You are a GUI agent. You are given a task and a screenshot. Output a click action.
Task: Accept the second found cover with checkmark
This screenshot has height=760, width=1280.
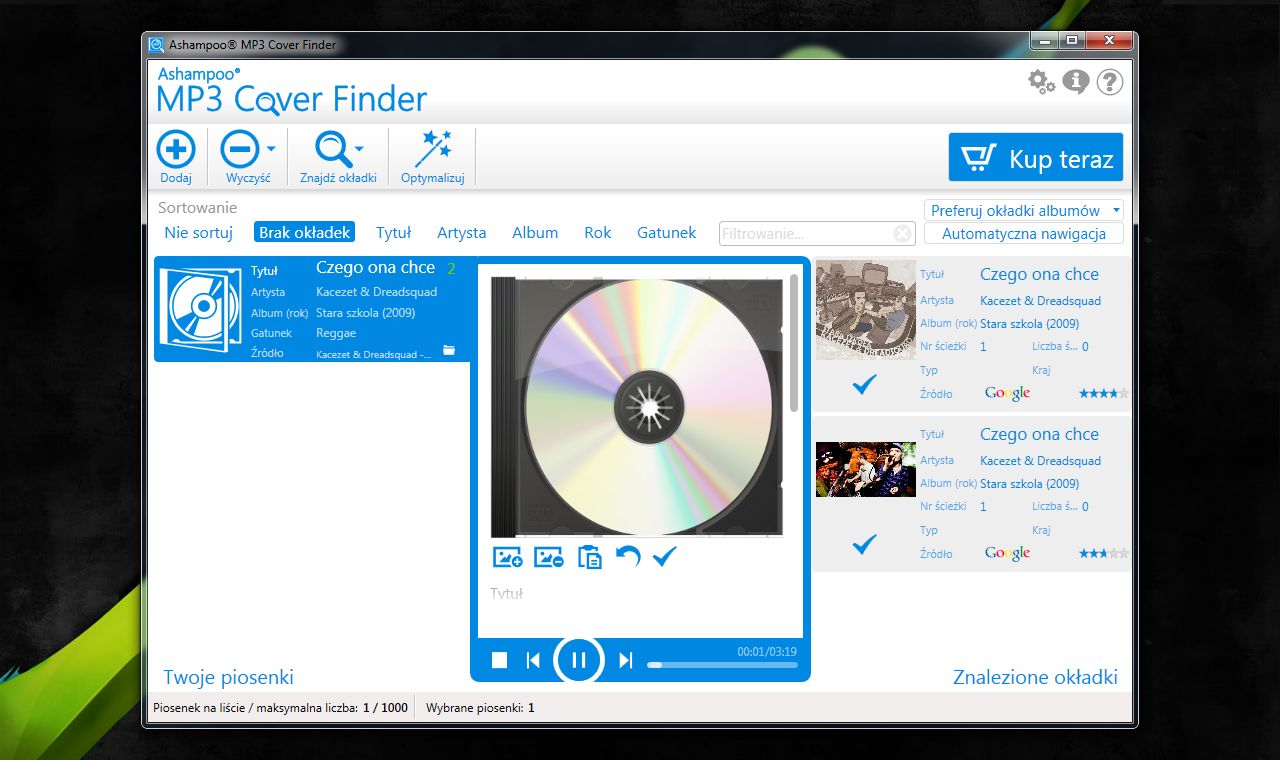(865, 544)
